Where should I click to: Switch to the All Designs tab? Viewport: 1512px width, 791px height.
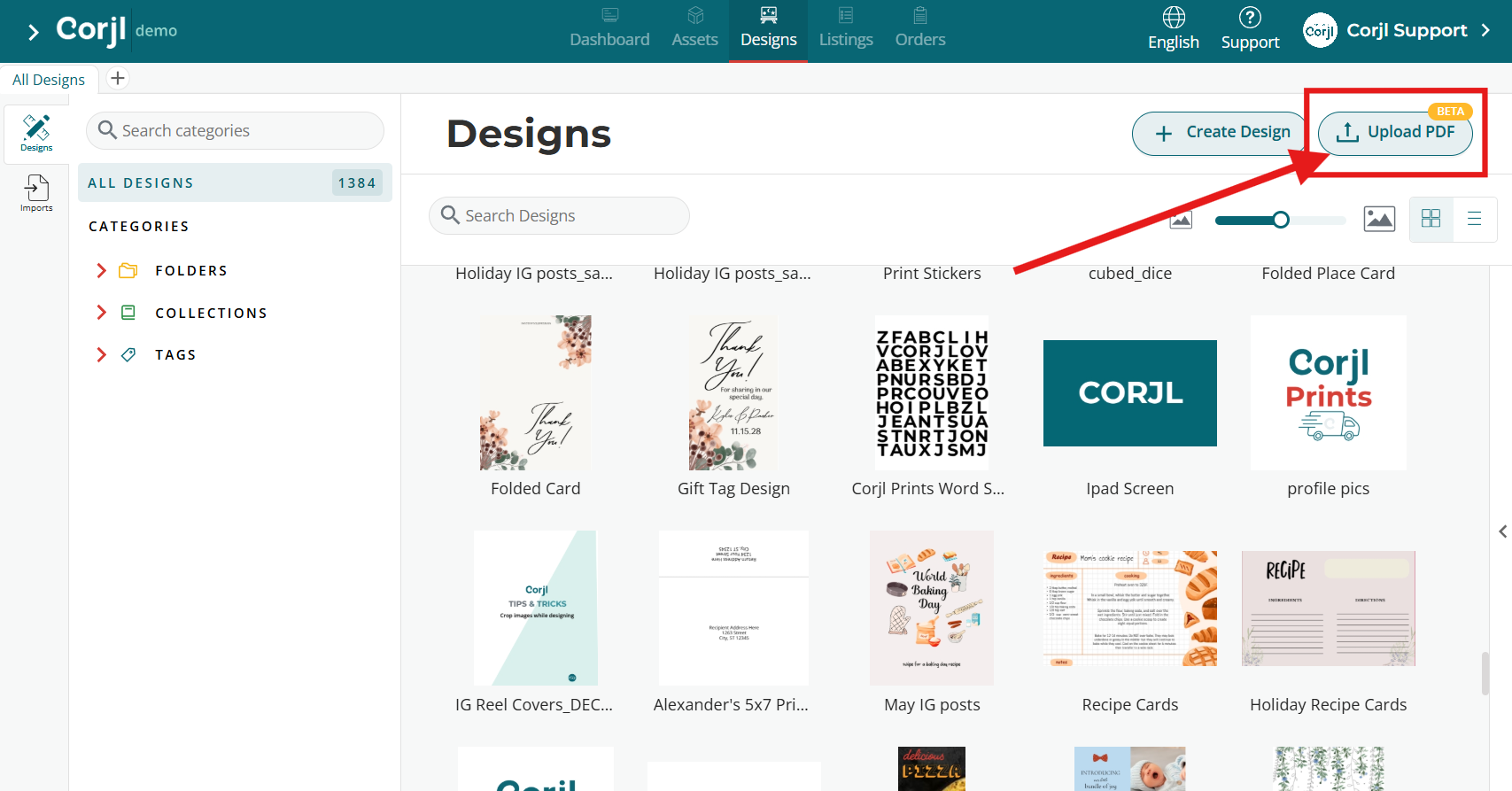point(49,79)
